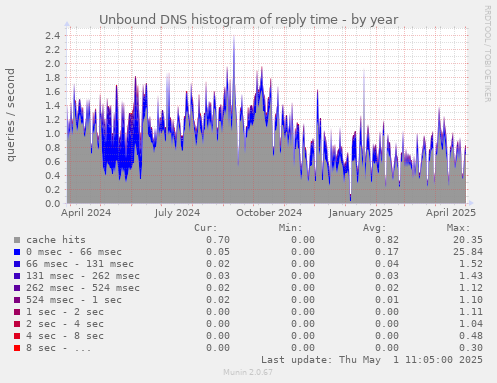Click the Max value 0.30
Screen dimensions: 497x383
coord(471,348)
